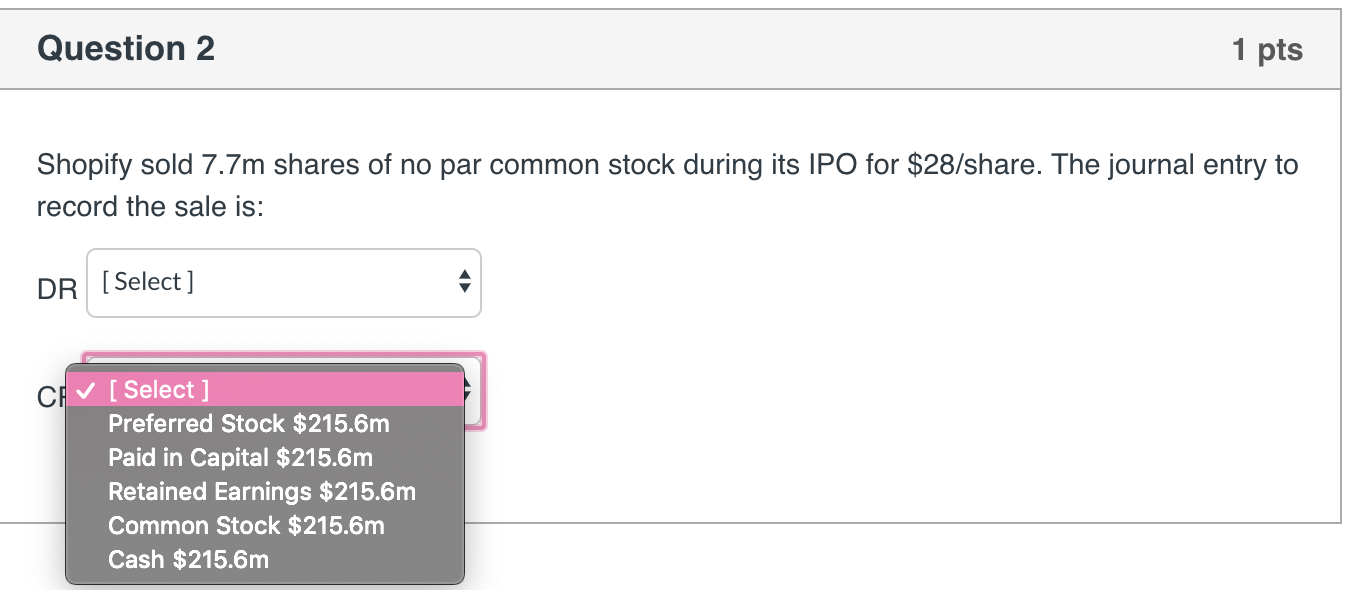Click the '1 pts' label

[1266, 49]
